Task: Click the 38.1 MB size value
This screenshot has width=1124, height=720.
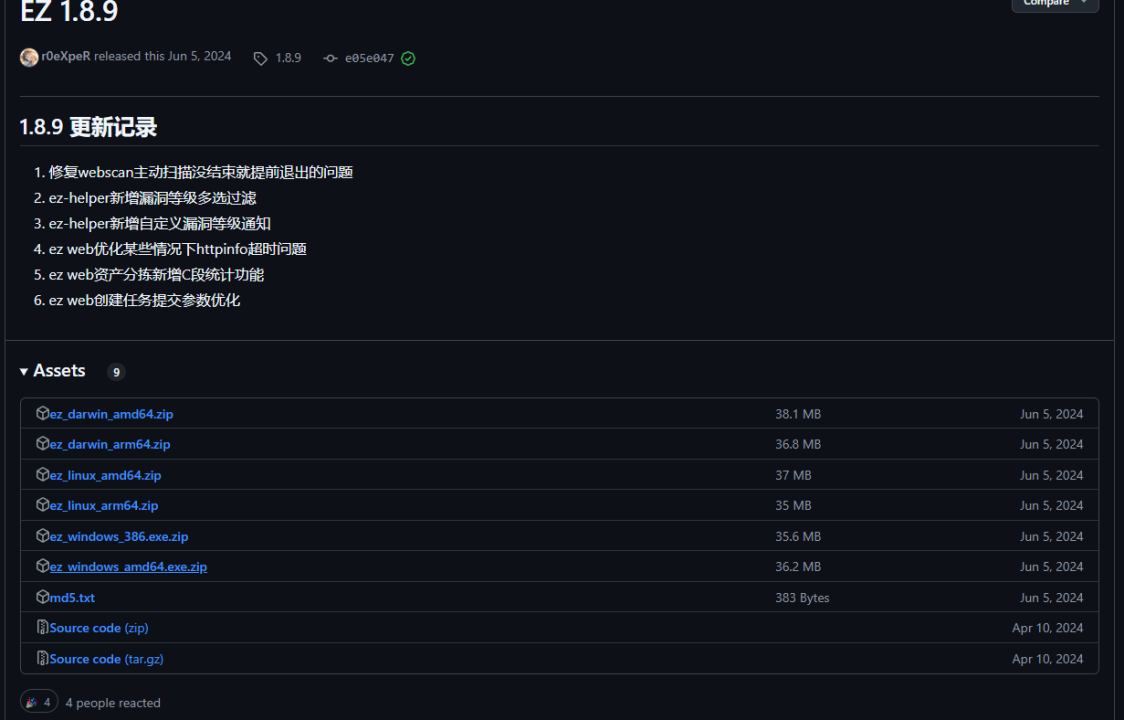Action: [x=798, y=414]
